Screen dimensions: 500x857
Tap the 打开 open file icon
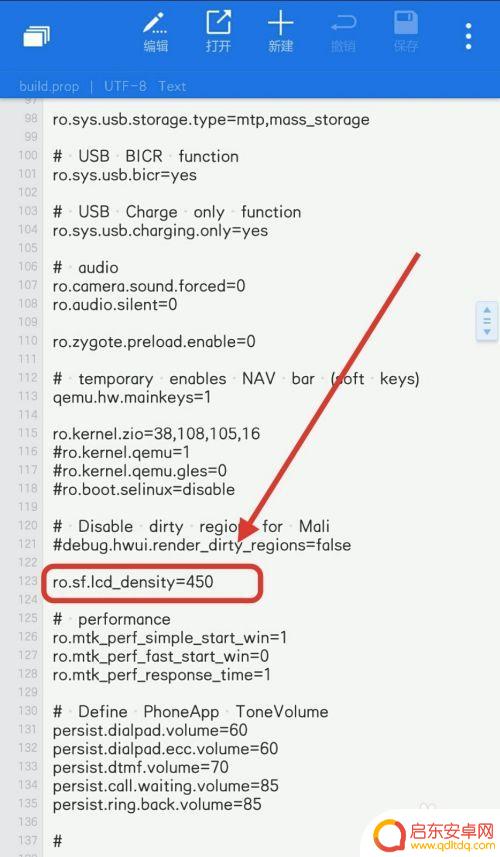click(218, 32)
